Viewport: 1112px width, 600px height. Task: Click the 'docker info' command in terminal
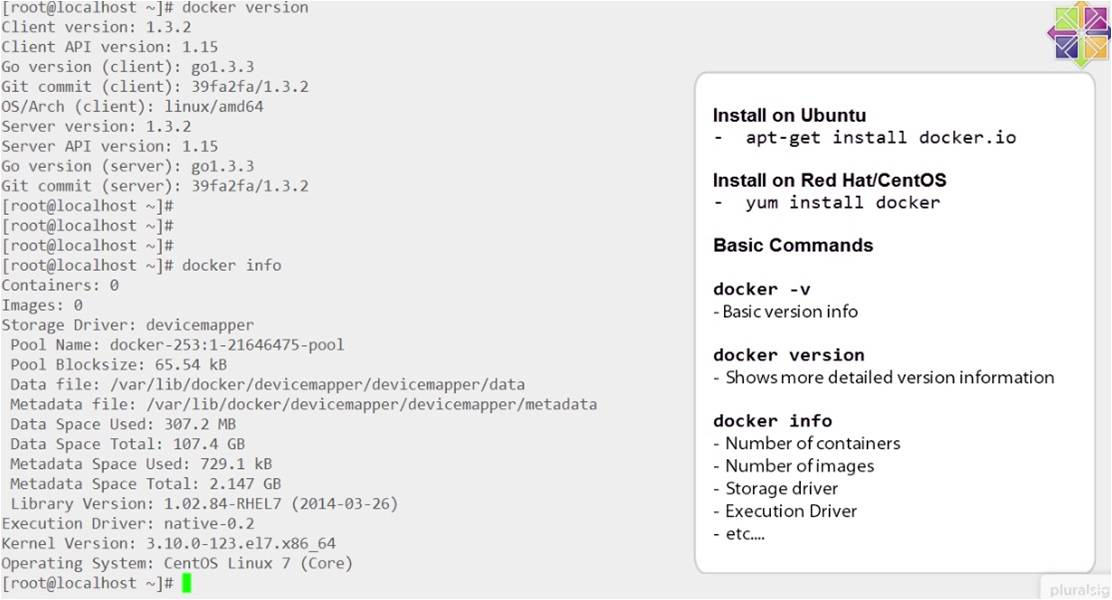click(231, 265)
